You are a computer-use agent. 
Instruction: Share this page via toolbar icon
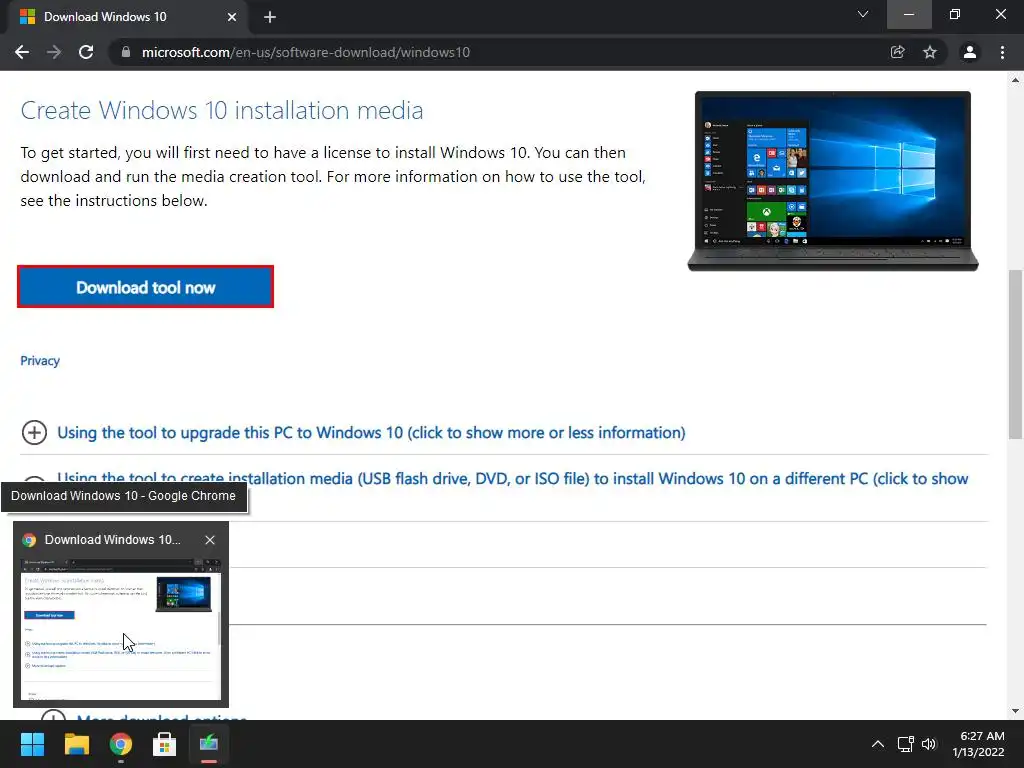898,52
